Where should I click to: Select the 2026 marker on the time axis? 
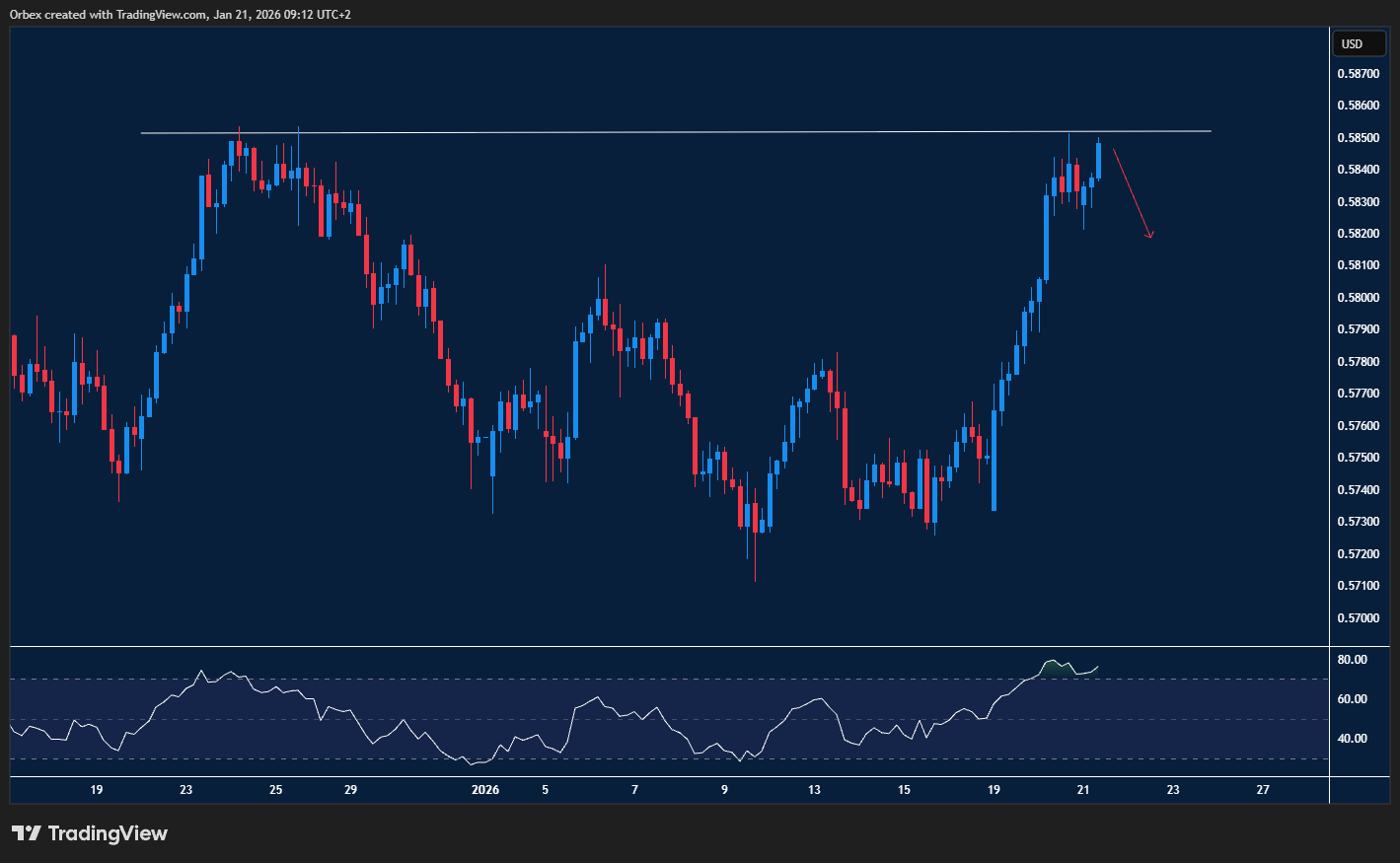point(485,790)
